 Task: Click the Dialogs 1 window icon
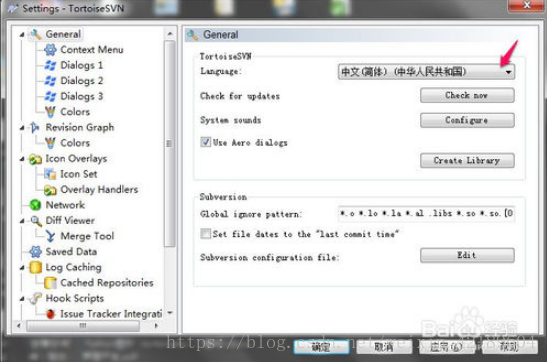tap(50, 65)
